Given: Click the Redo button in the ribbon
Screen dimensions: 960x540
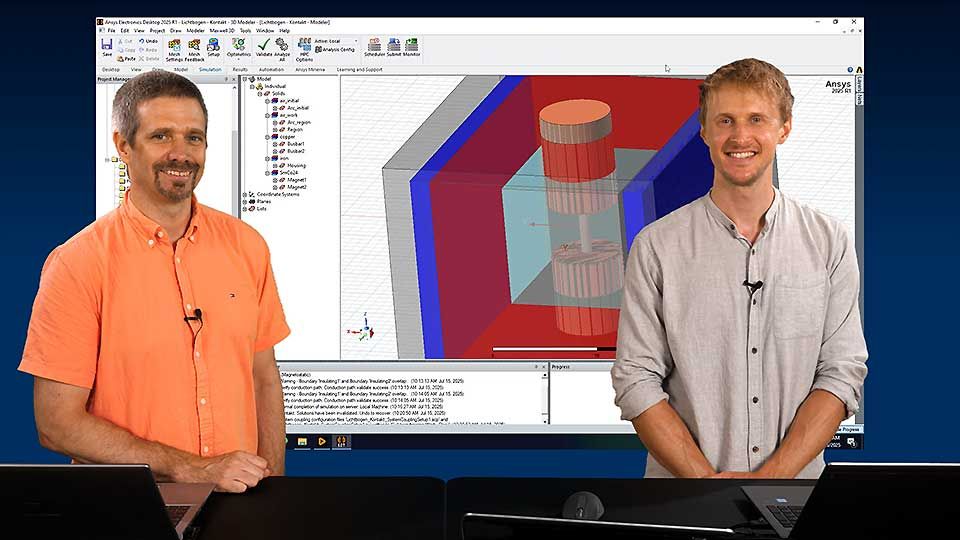Looking at the screenshot, I should (148, 50).
